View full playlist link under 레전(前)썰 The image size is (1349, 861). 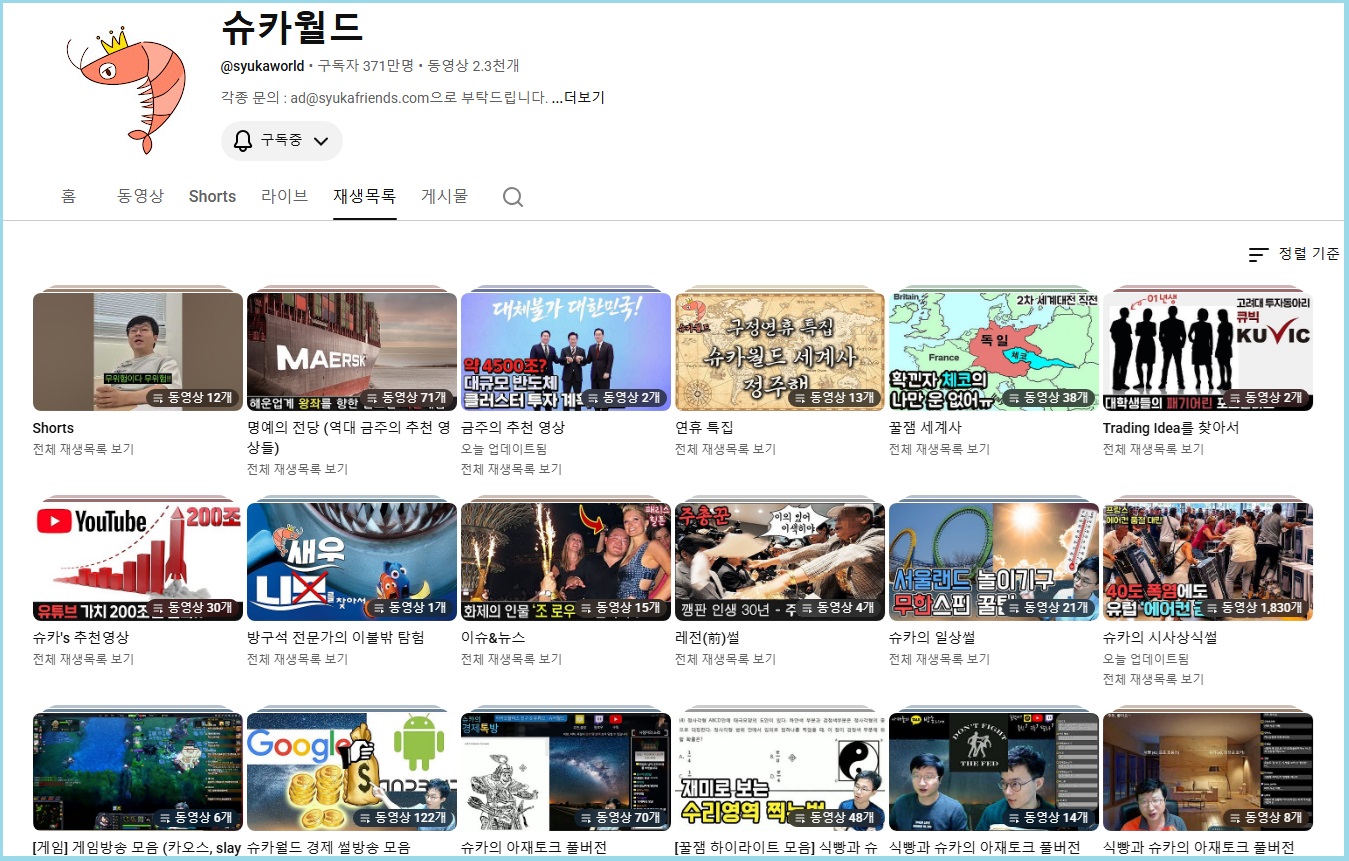click(x=725, y=660)
